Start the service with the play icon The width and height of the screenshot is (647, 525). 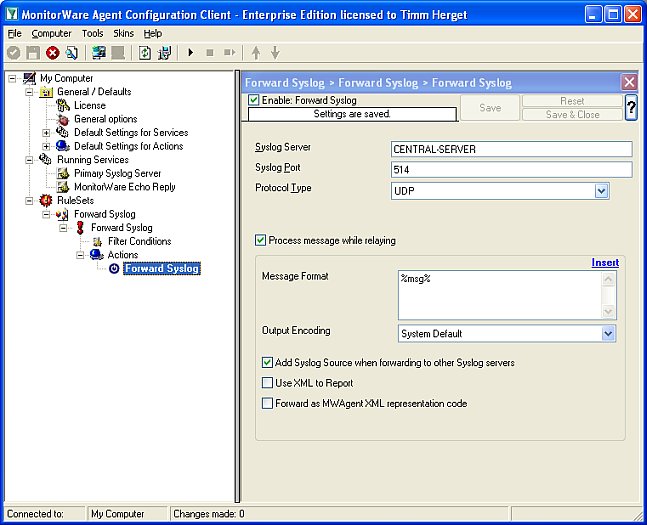coord(191,53)
